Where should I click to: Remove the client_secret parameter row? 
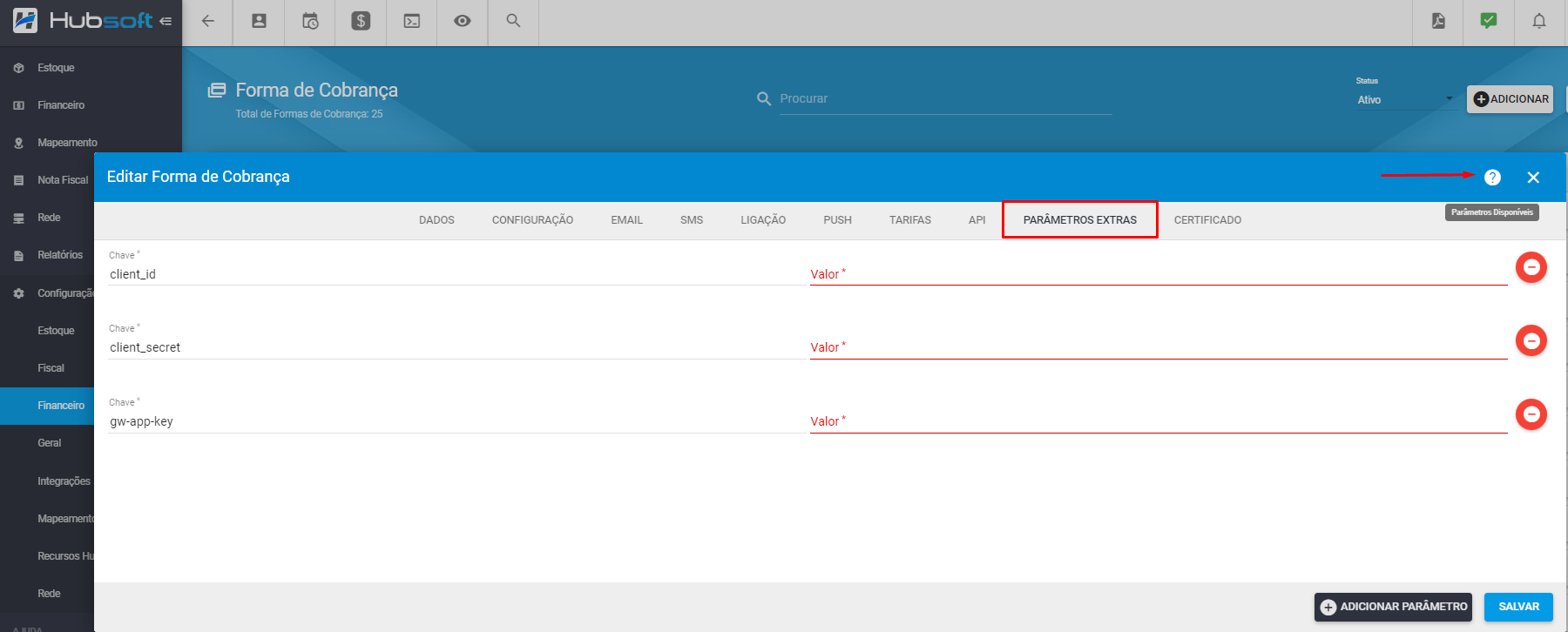[1531, 340]
